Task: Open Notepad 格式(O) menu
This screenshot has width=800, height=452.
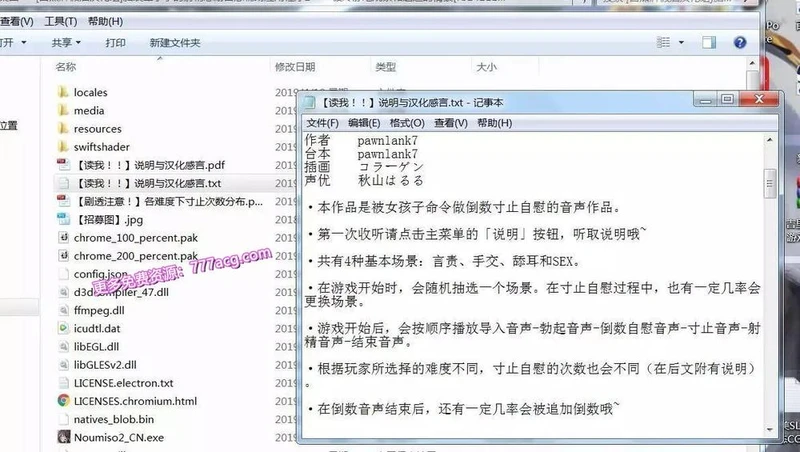Action: [407, 123]
